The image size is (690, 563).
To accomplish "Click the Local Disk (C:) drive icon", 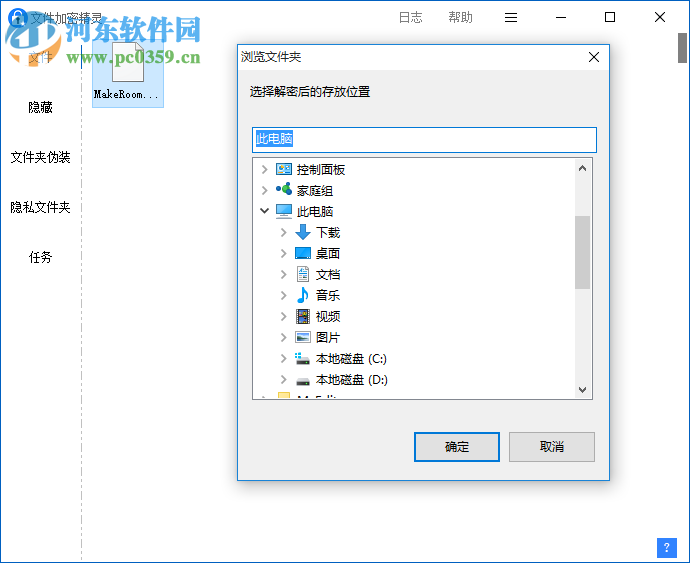I will [302, 359].
